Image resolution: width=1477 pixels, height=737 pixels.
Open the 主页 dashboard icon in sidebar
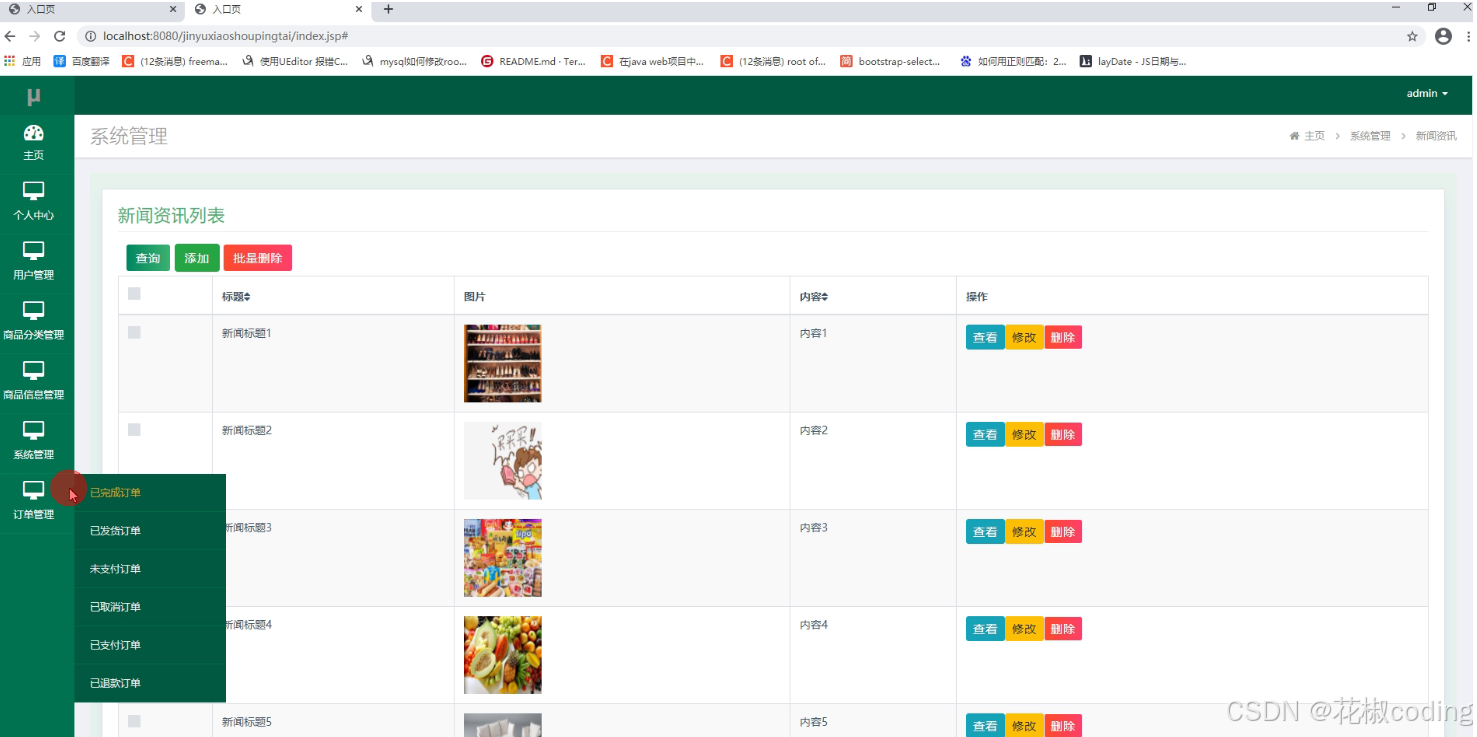point(34,132)
